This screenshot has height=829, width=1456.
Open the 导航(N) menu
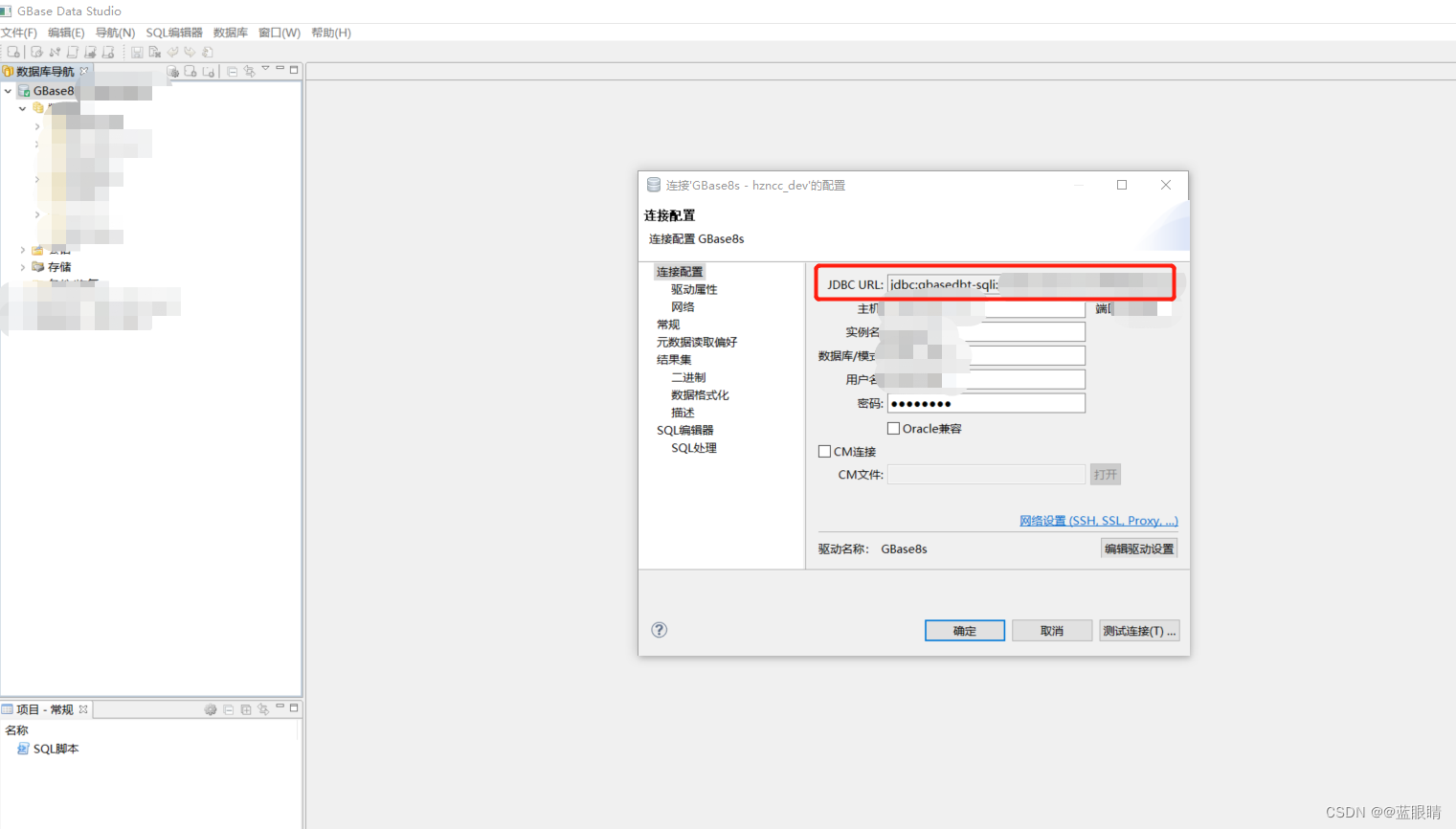click(x=115, y=33)
